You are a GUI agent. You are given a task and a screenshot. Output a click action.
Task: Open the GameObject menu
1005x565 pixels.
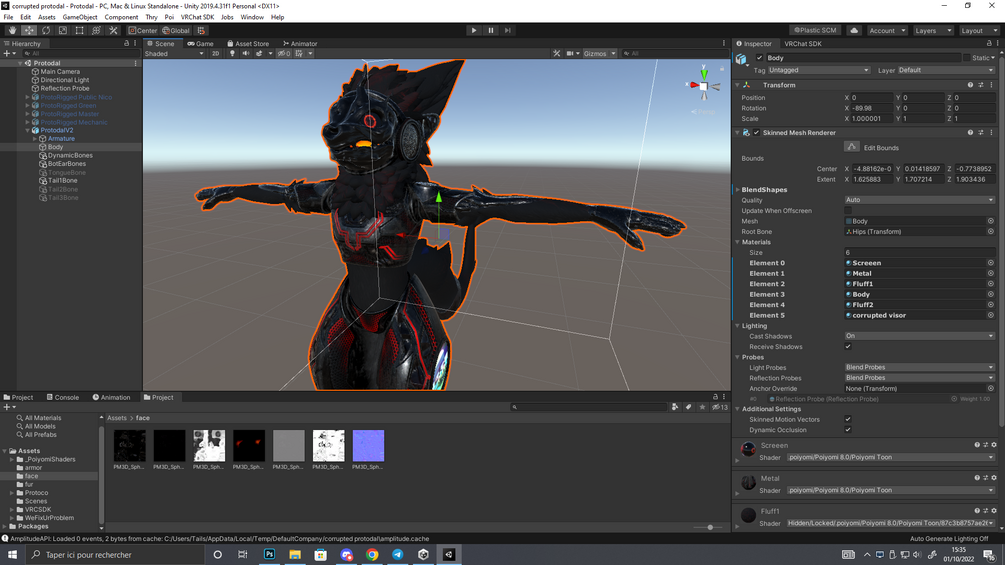tap(80, 17)
